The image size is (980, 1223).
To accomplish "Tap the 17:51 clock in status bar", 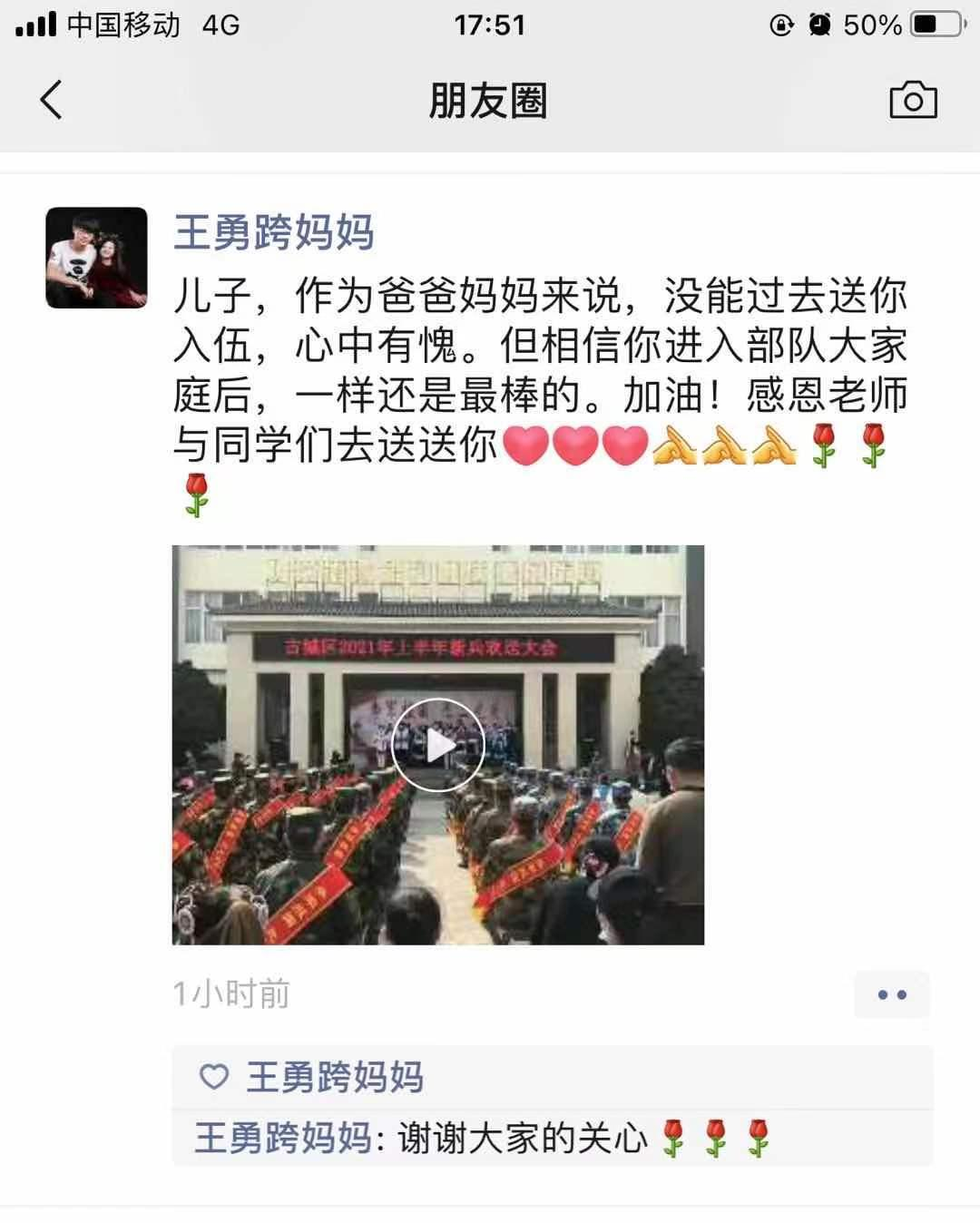I will point(490,24).
